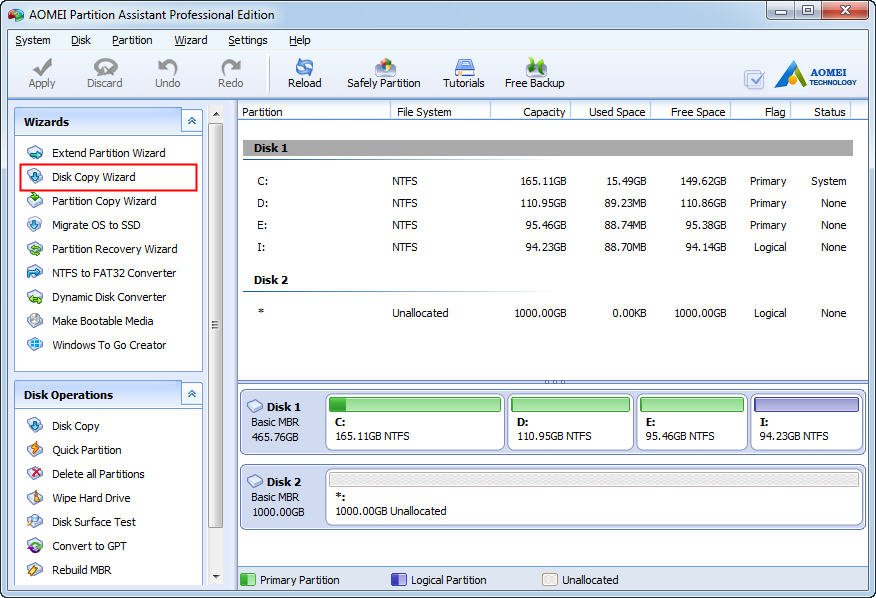This screenshot has width=876, height=598.
Task: Open the Help menu
Action: click(299, 40)
